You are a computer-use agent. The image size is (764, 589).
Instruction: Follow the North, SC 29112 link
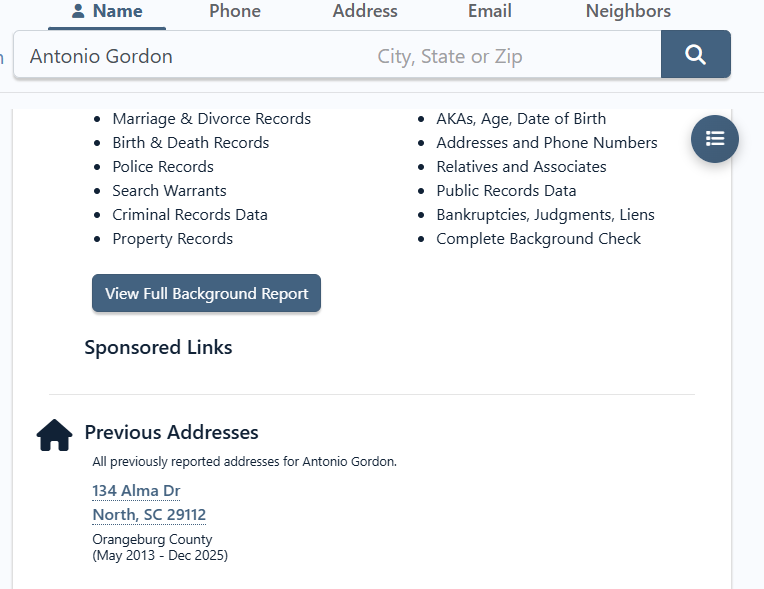click(149, 514)
